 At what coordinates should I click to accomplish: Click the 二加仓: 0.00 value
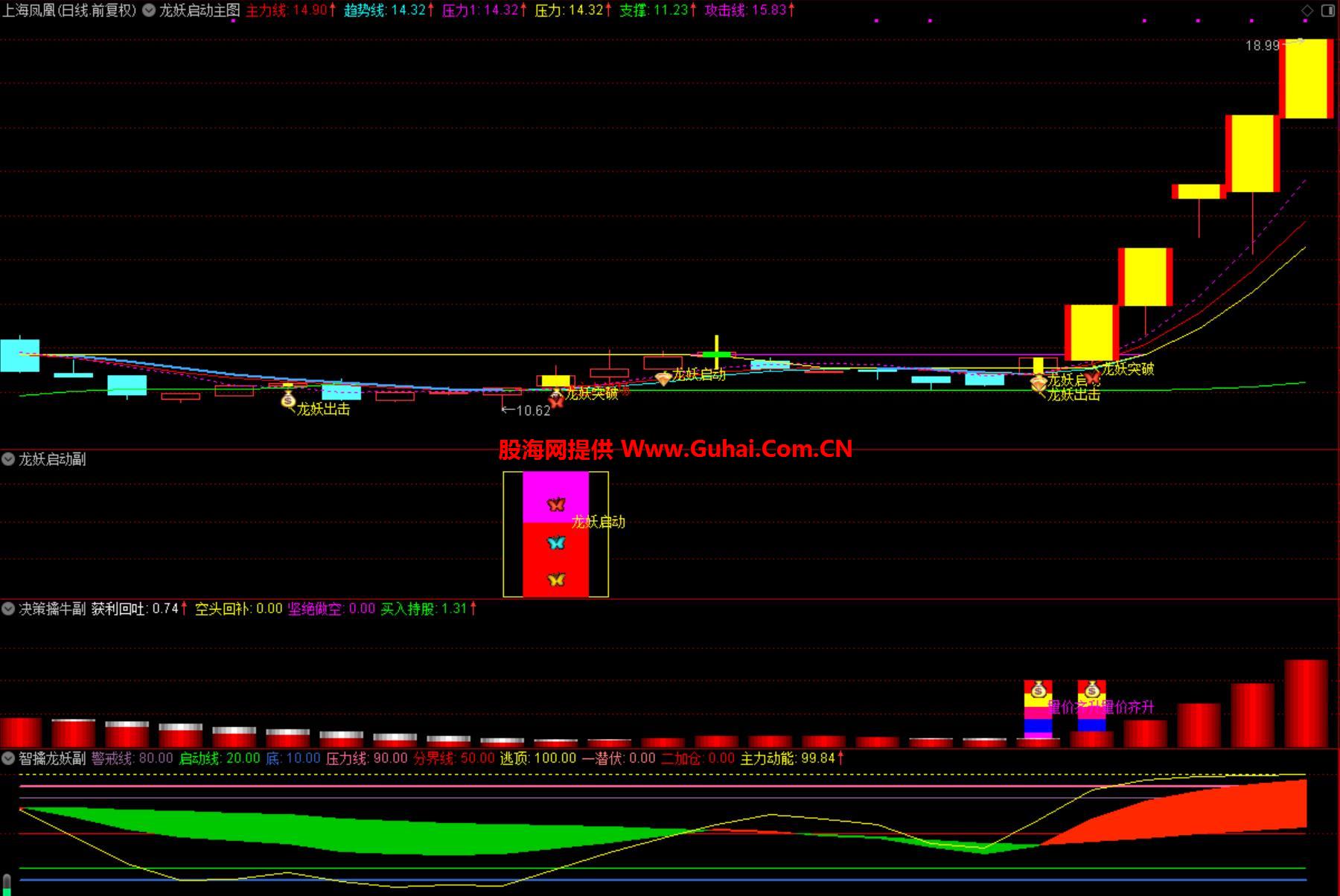[698, 758]
